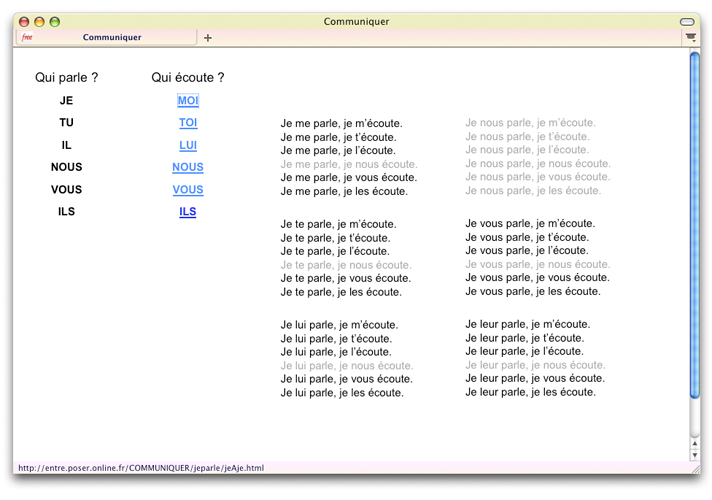Follow the VOUS link under Qui écoute
Image resolution: width=712 pixels, height=500 pixels.
(x=188, y=189)
